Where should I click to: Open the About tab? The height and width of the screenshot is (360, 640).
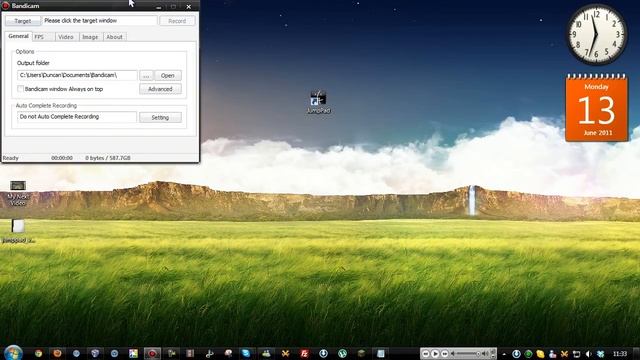(x=114, y=37)
